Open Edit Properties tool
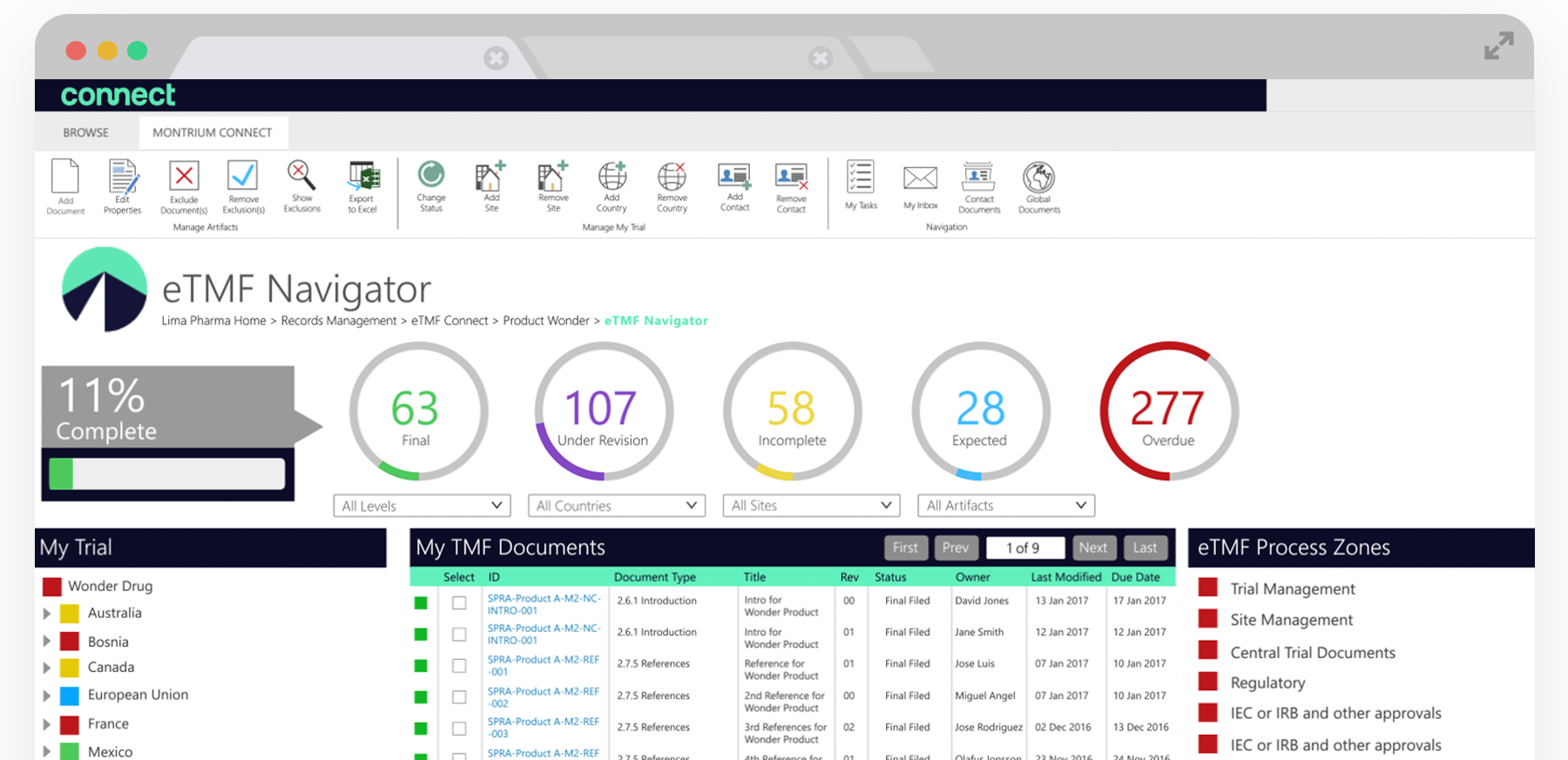This screenshot has height=760, width=1568. (123, 178)
